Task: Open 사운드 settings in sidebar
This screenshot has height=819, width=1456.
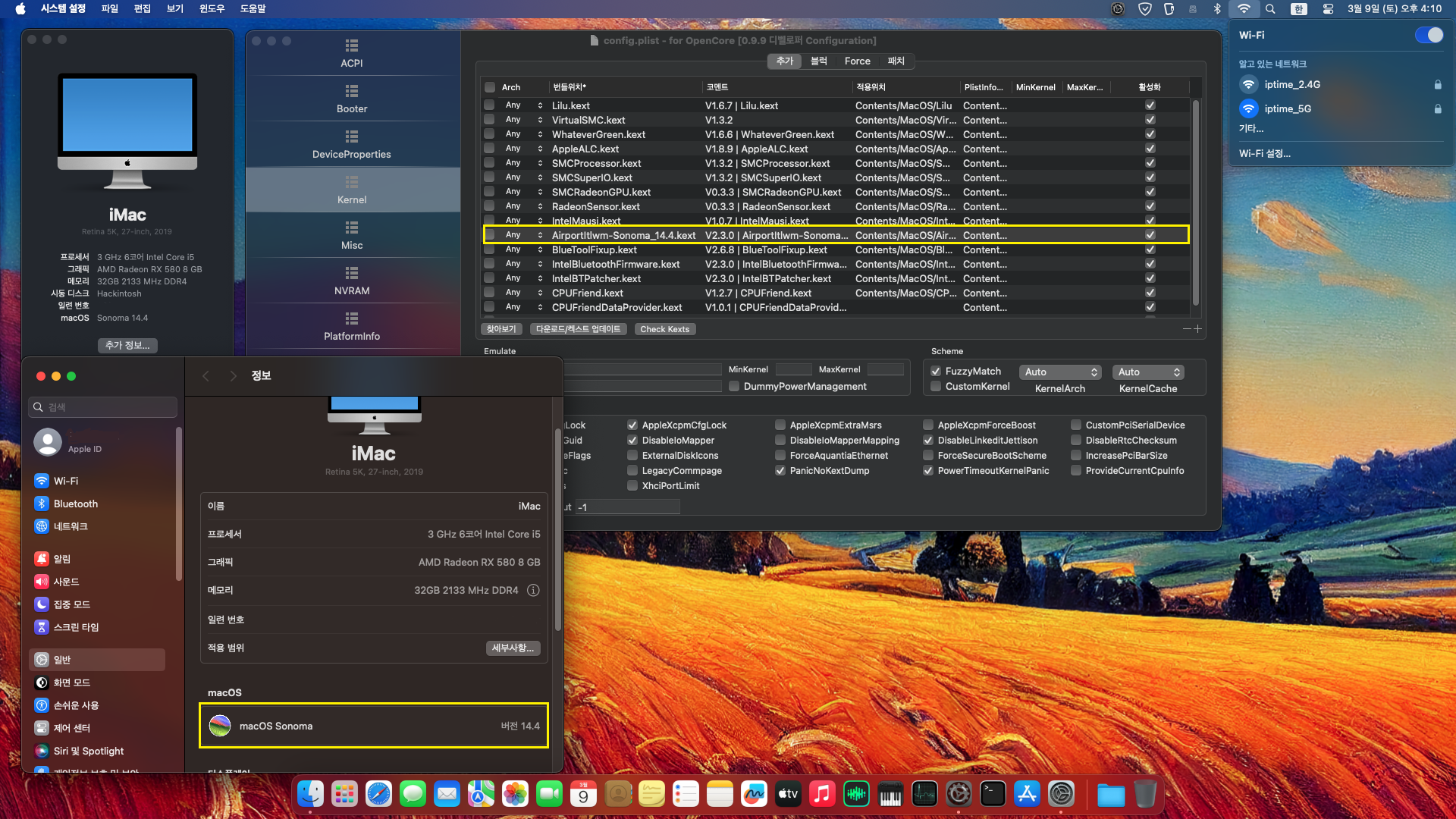Action: [97, 582]
